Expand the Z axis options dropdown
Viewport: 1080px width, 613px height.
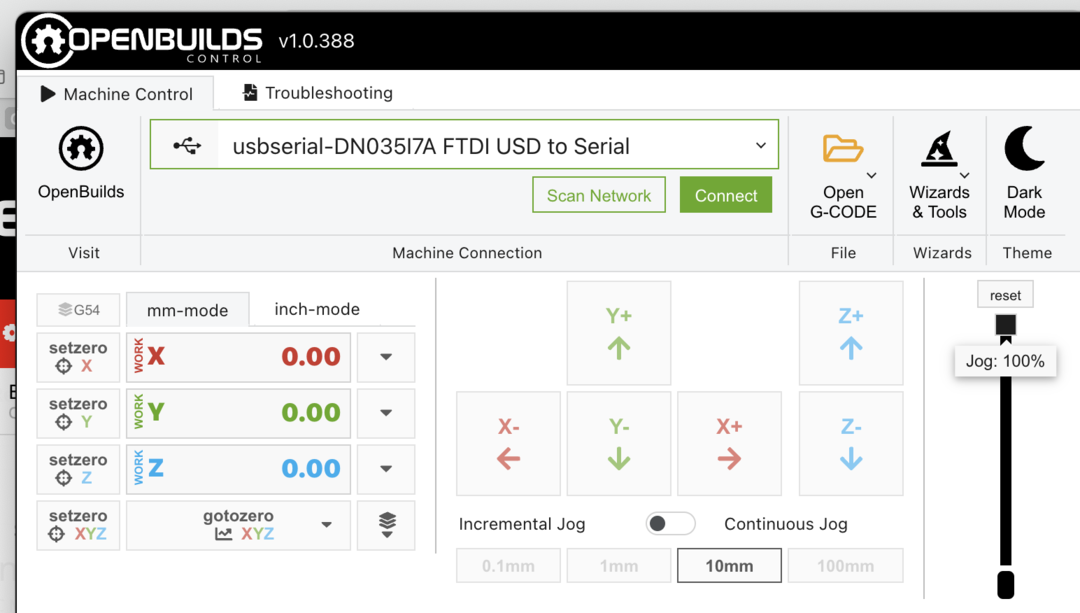click(x=386, y=469)
